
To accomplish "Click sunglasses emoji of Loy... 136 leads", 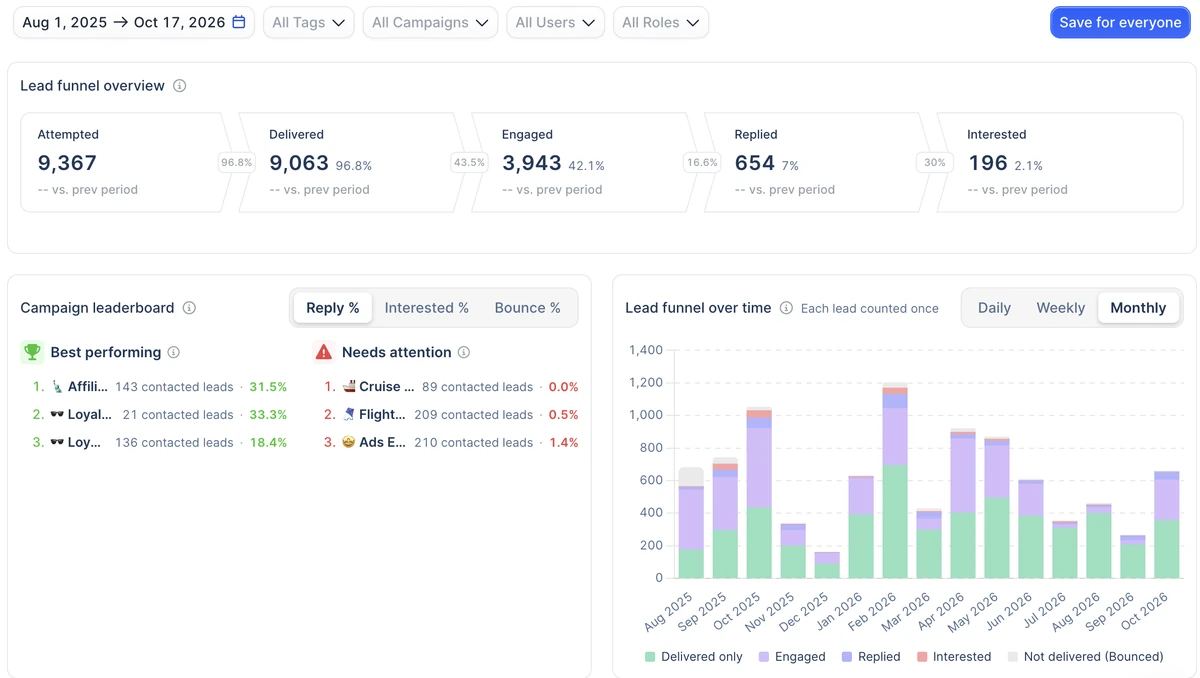I will click(57, 443).
